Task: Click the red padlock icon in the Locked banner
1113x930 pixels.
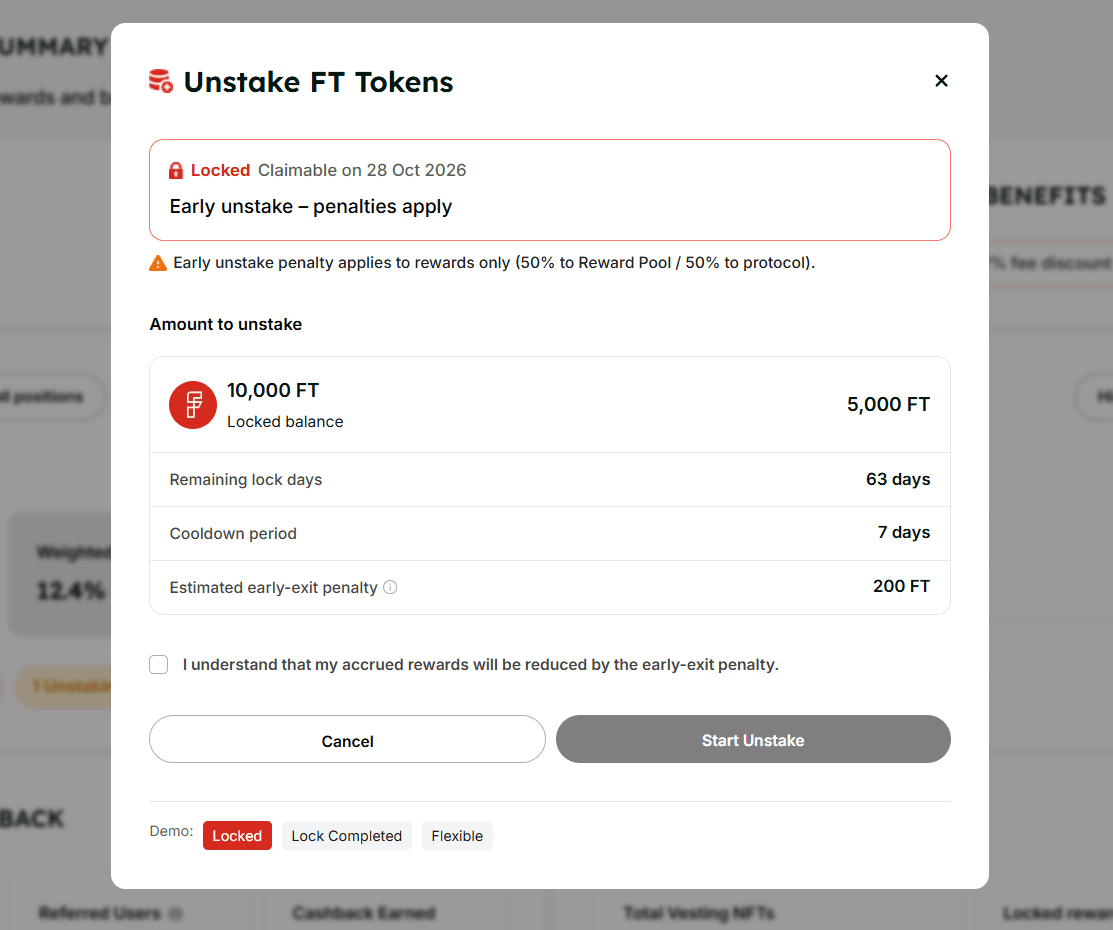Action: click(178, 170)
